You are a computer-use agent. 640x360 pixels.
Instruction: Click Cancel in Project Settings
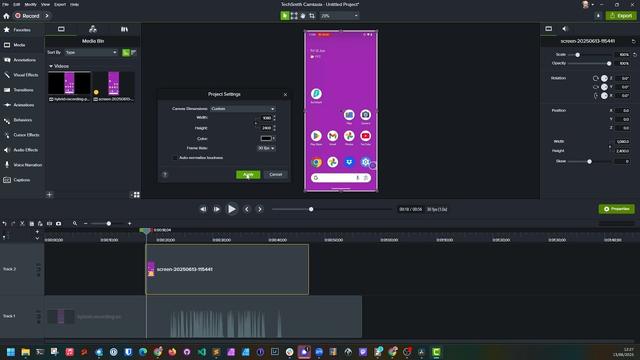coord(276,174)
